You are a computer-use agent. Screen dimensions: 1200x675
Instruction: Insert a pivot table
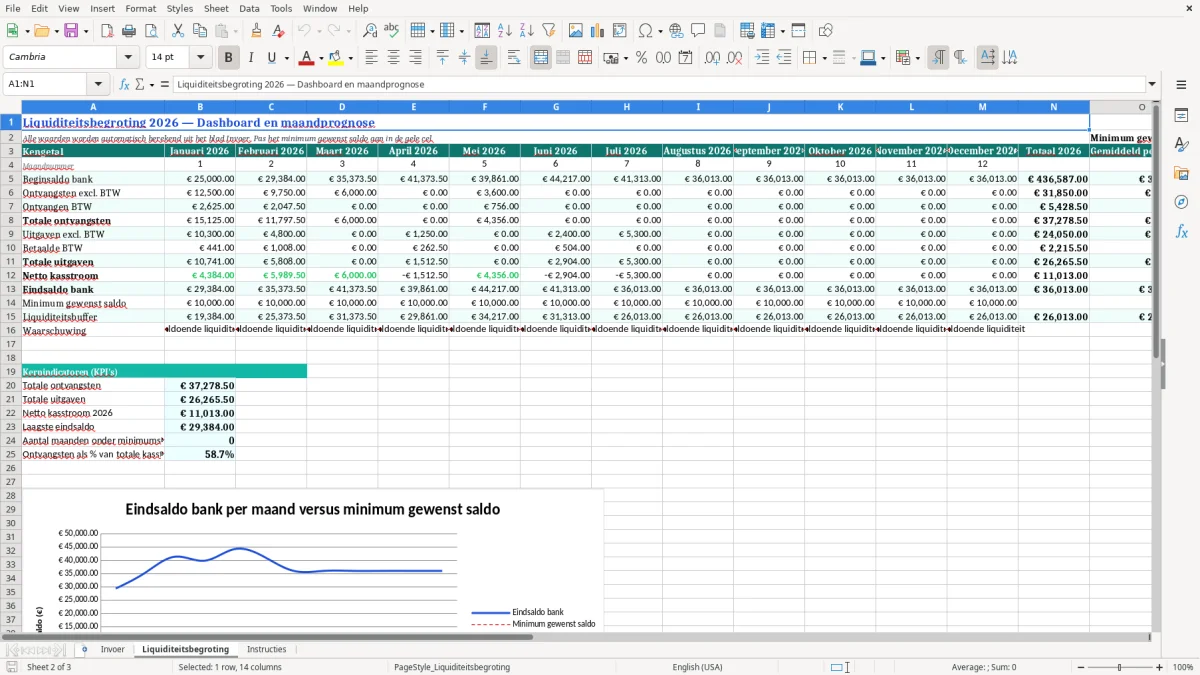pyautogui.click(x=620, y=31)
